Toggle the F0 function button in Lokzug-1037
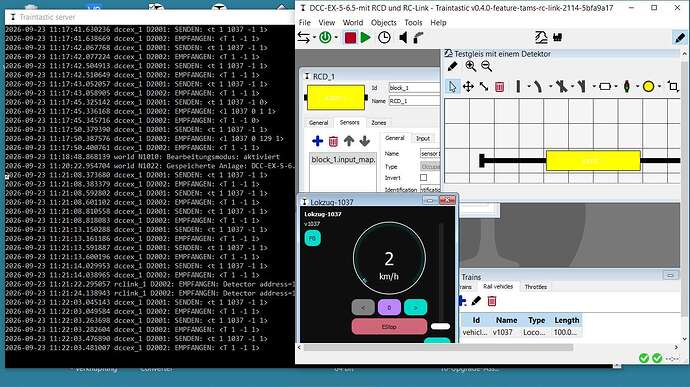Viewport: 690px width, 387px height. click(312, 238)
